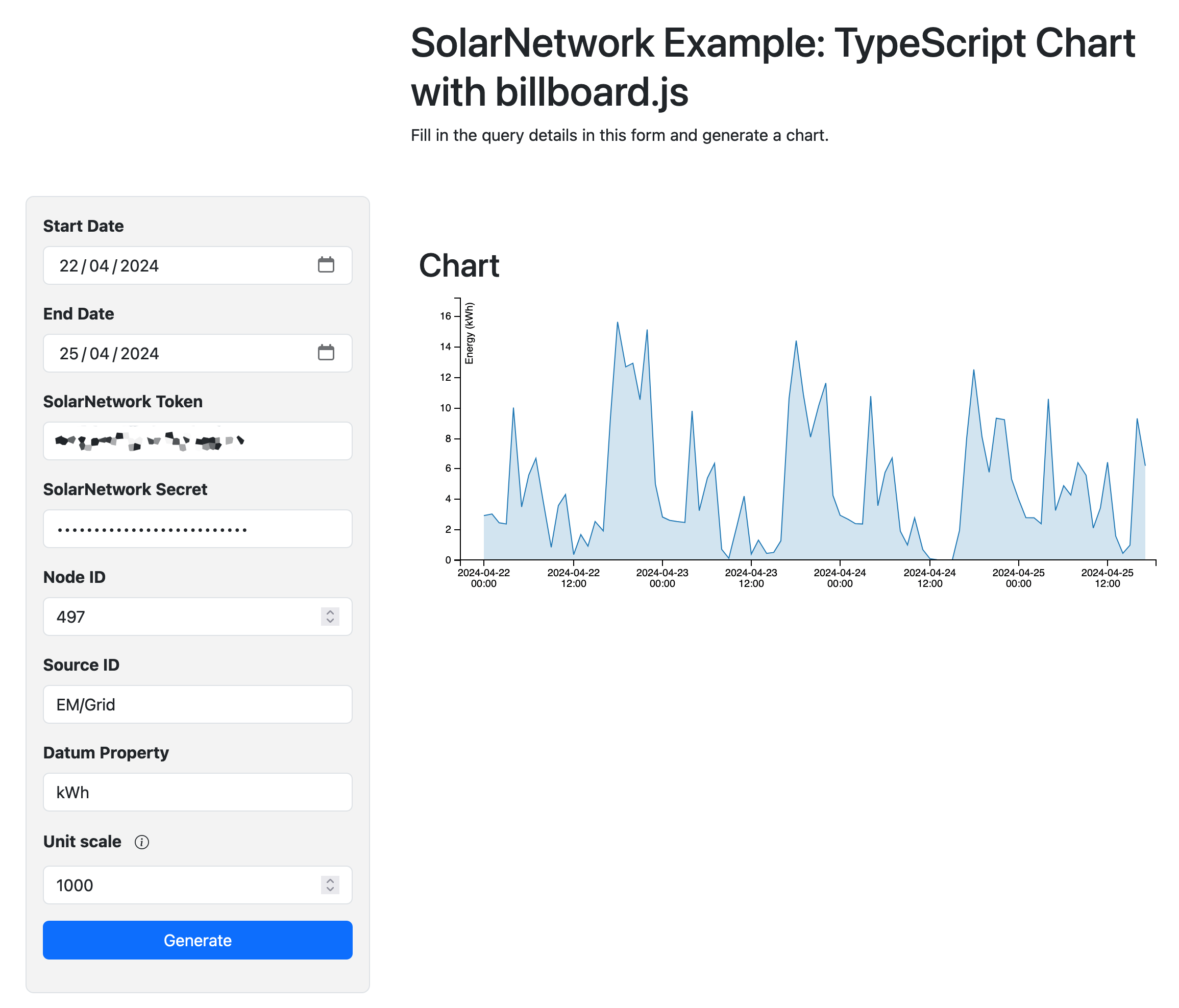
Task: Increment the Node ID stepper up arrow
Action: 330,612
